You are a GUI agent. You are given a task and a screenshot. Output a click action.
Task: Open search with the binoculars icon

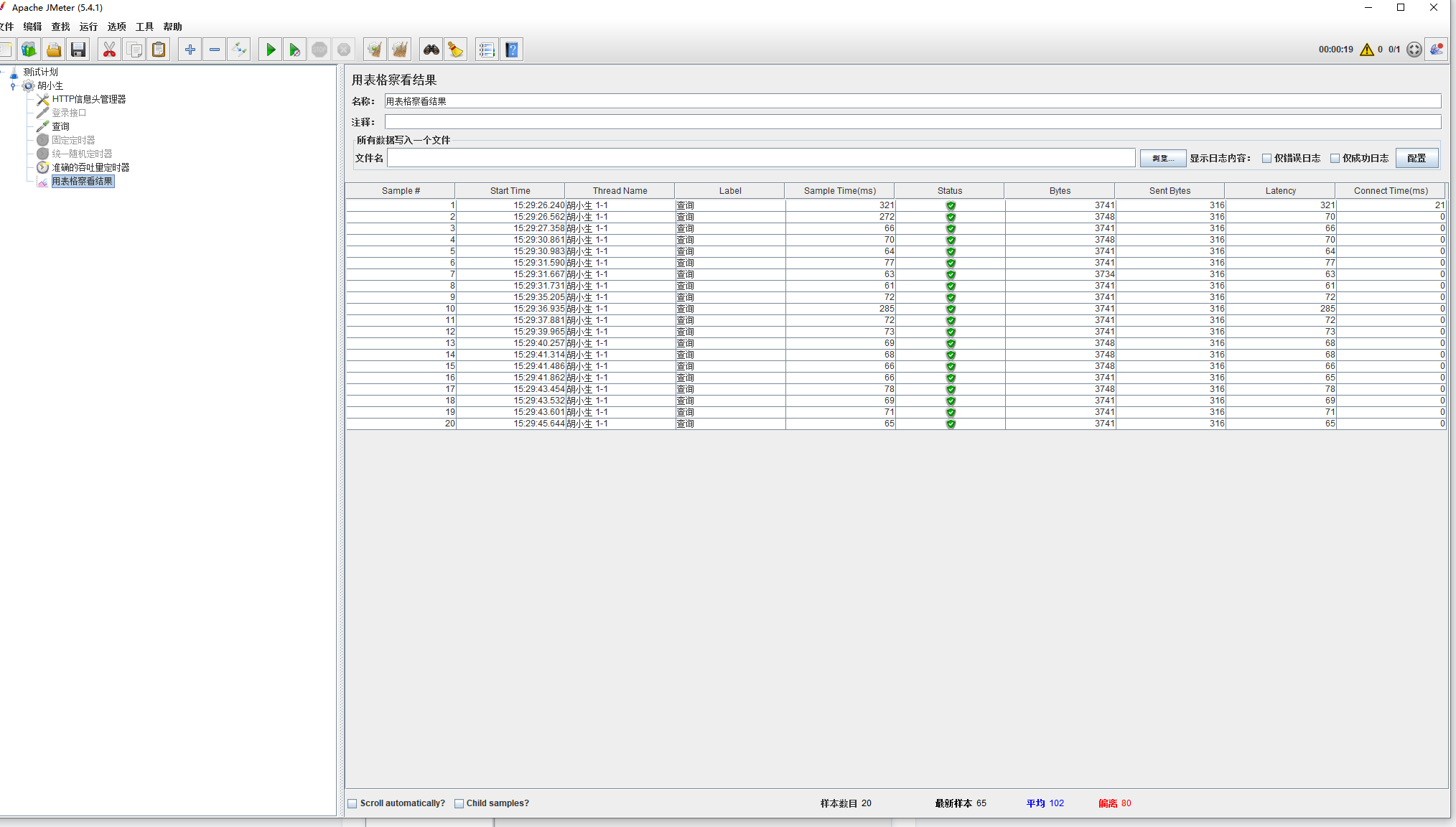pyautogui.click(x=431, y=50)
